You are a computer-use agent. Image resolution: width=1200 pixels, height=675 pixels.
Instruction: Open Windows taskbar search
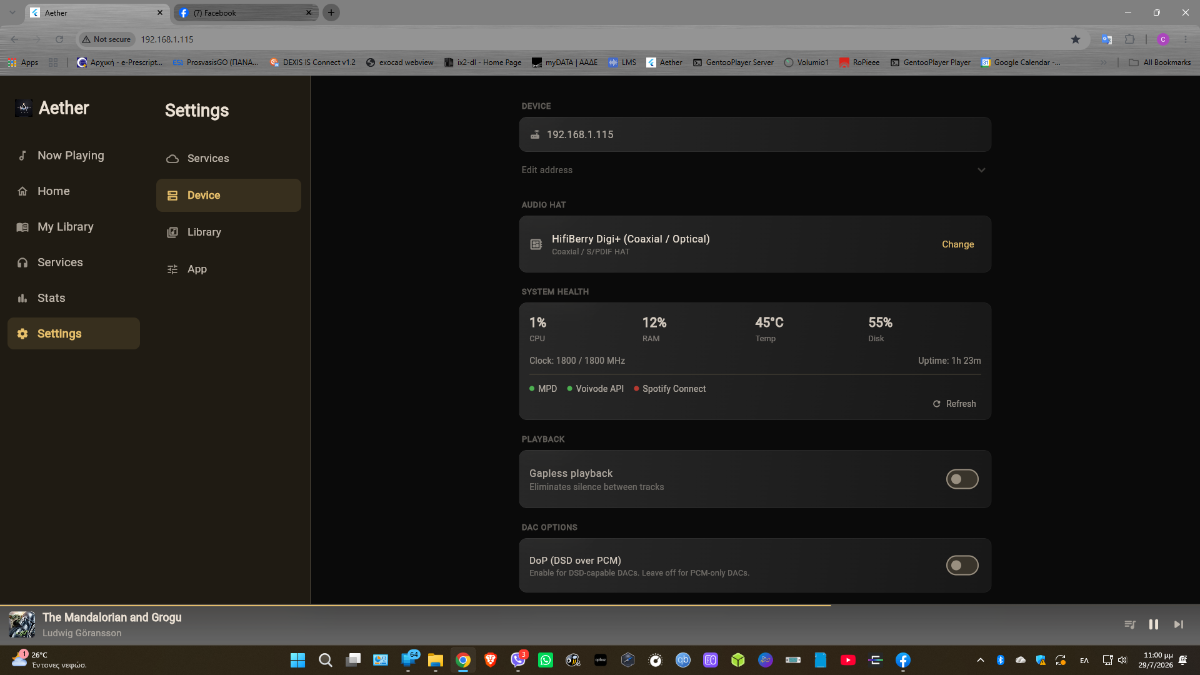pyautogui.click(x=325, y=660)
